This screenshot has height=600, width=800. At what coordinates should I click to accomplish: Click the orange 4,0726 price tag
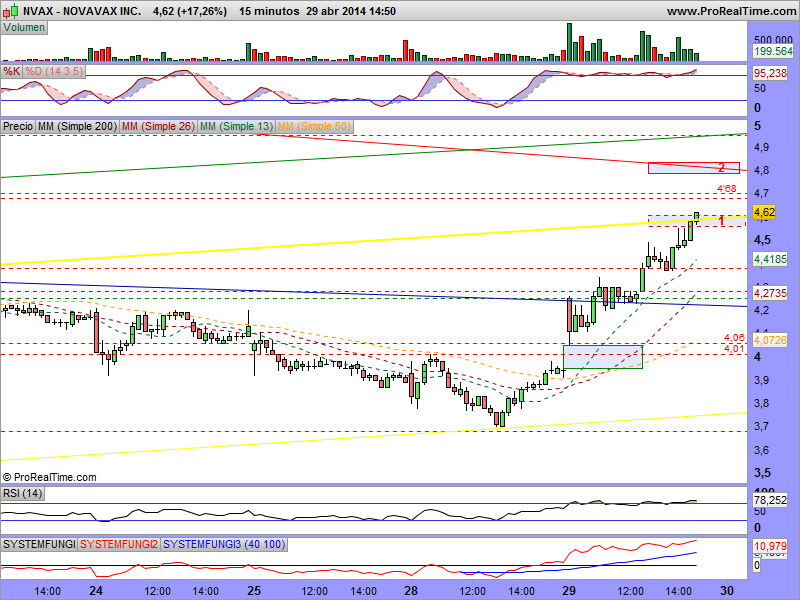point(770,342)
